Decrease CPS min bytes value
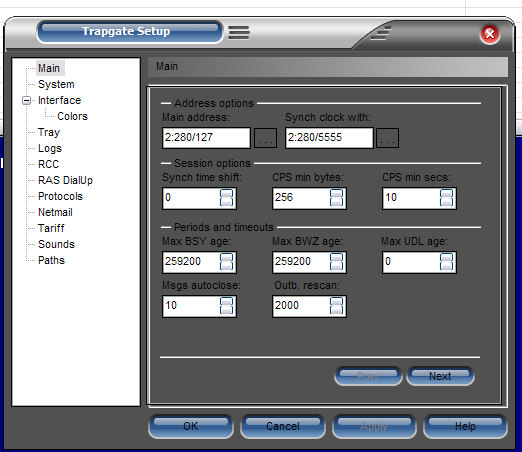 click(x=336, y=202)
